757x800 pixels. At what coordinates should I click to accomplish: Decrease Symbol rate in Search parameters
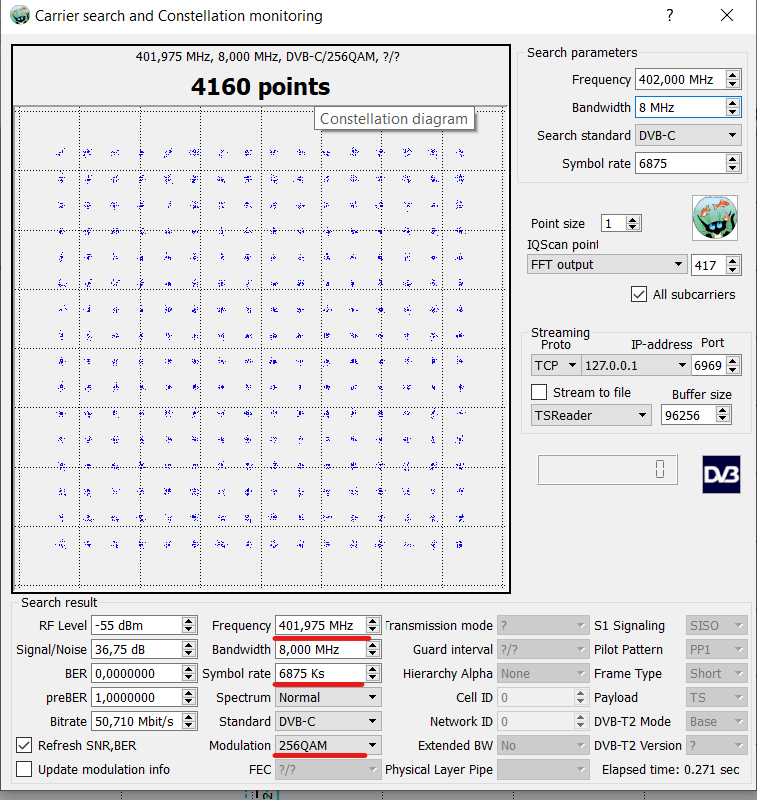point(733,168)
